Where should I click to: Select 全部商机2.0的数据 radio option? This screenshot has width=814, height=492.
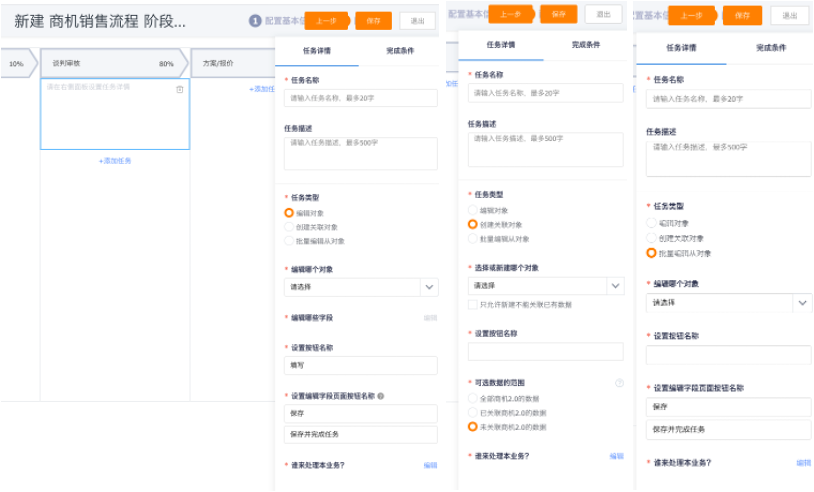[x=473, y=399]
